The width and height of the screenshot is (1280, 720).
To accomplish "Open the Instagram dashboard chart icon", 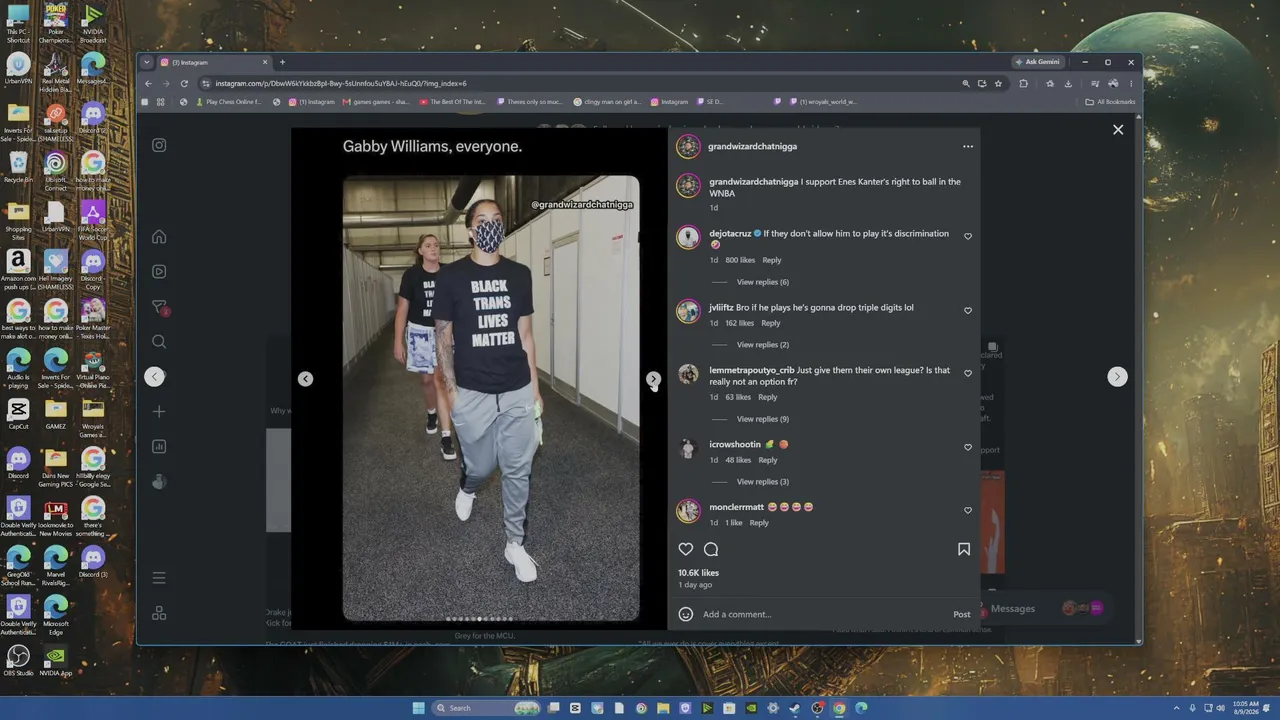I will [x=159, y=446].
